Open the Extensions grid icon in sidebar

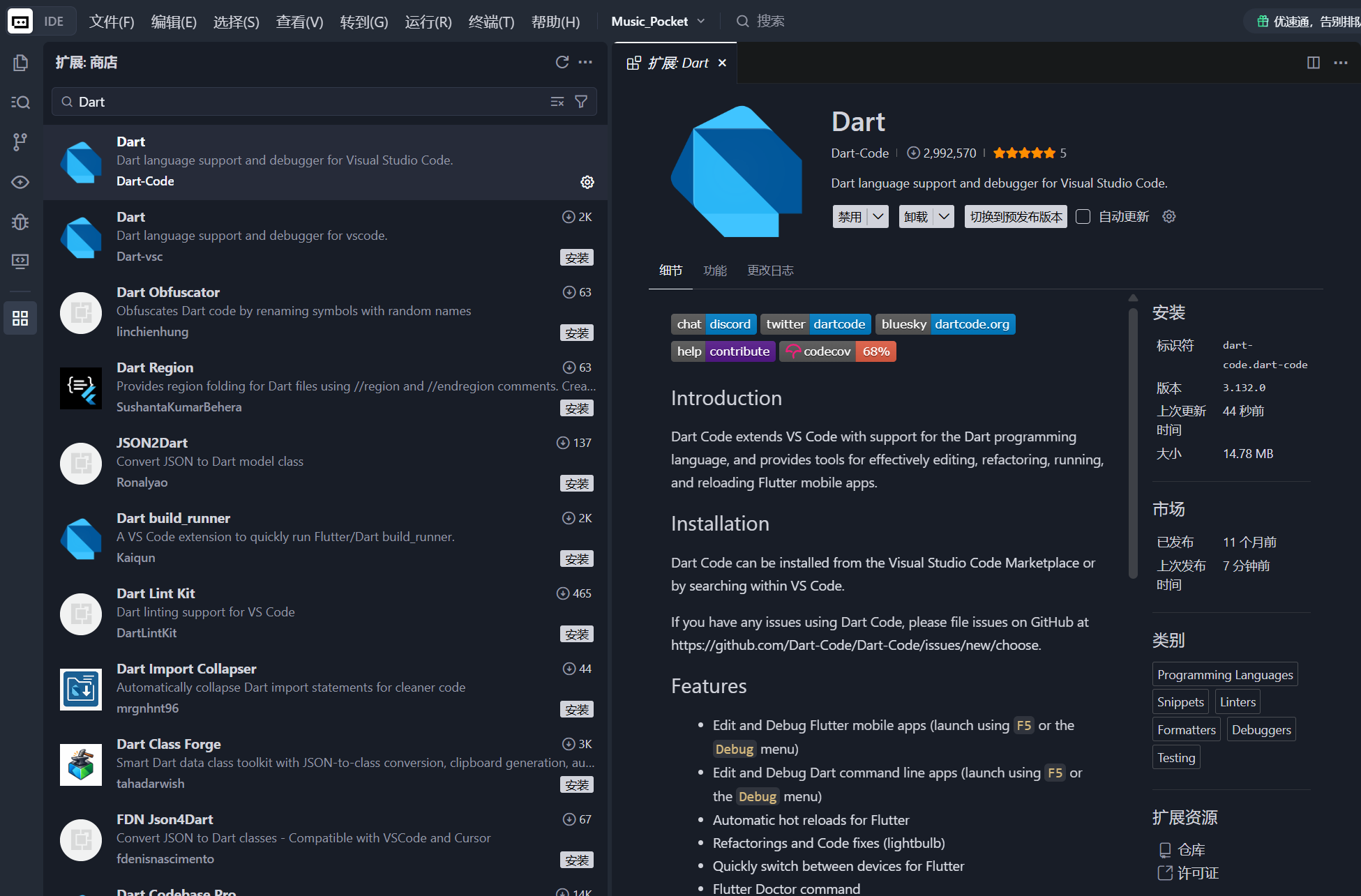coord(20,319)
